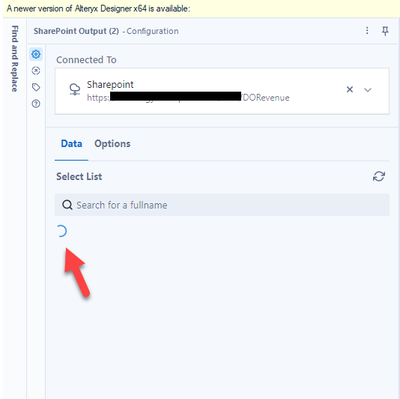Image resolution: width=400 pixels, height=399 pixels.
Task: Open the three-dot options menu
Action: tap(367, 31)
